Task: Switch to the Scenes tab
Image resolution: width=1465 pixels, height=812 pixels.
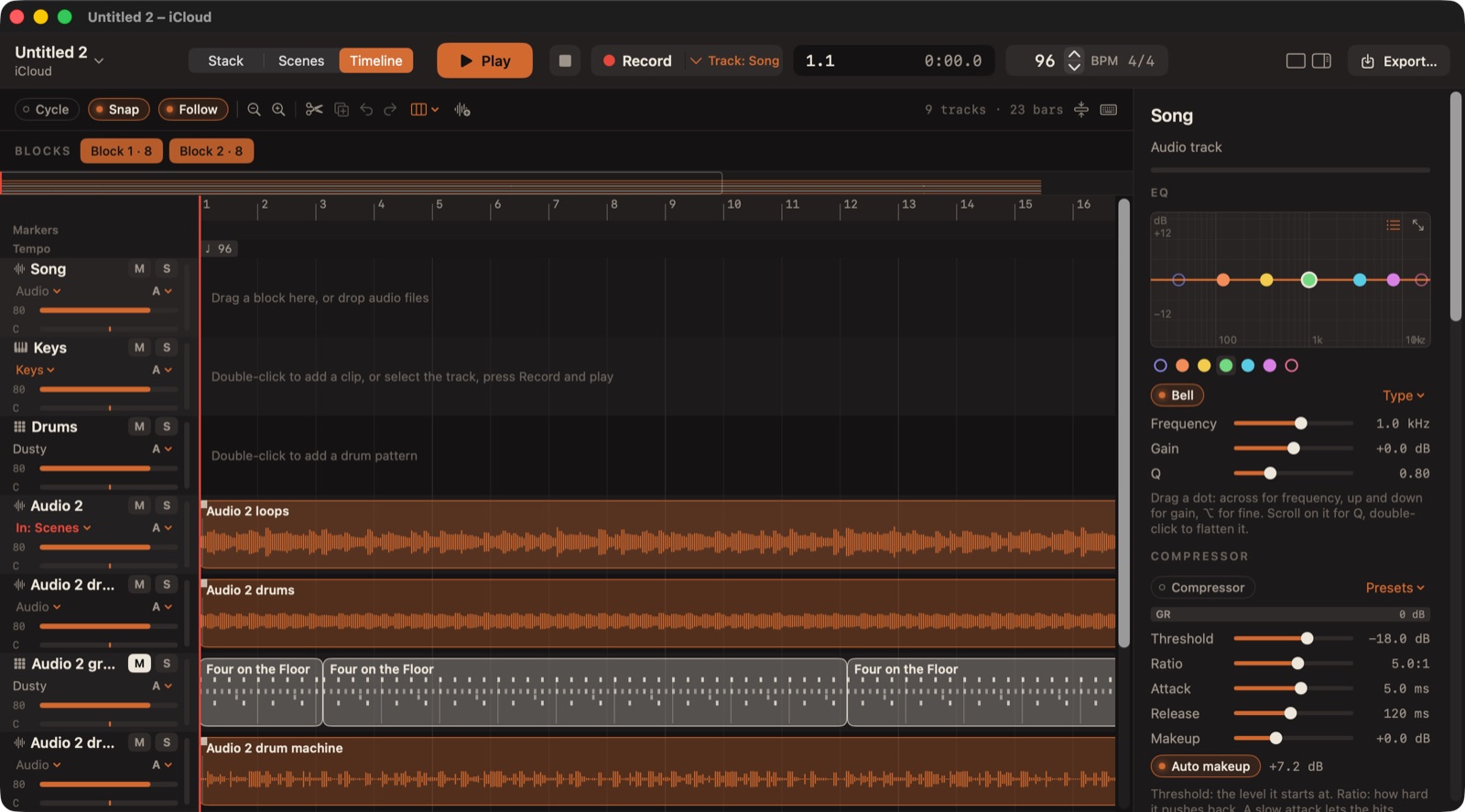Action: tap(301, 60)
